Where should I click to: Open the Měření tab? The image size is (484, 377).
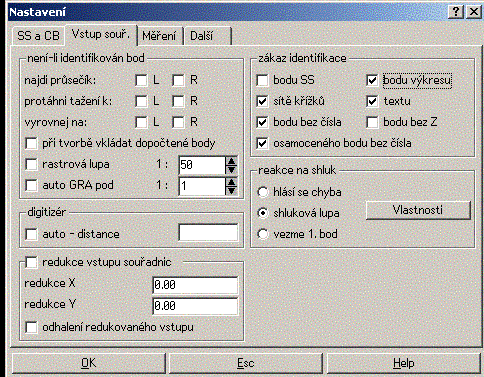click(x=159, y=36)
